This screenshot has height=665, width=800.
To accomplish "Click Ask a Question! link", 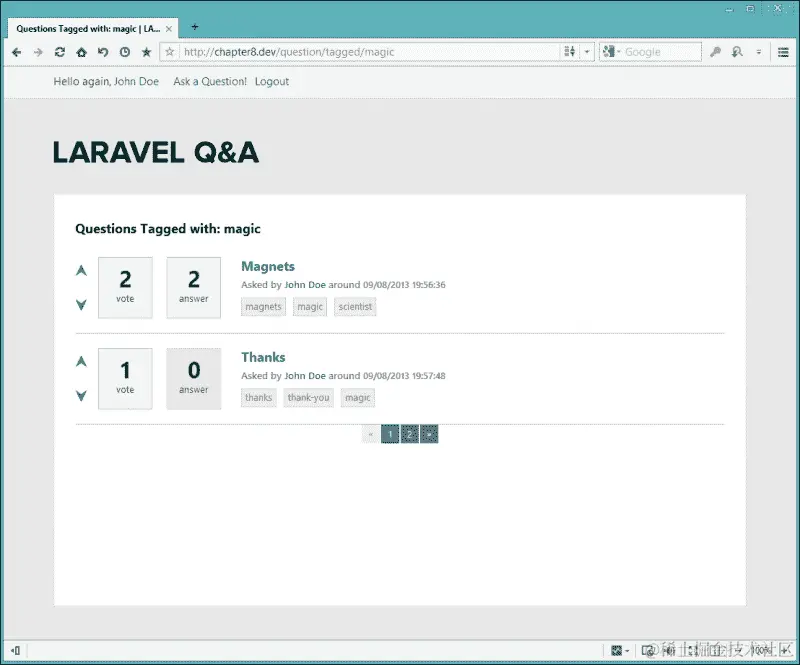I will (210, 82).
